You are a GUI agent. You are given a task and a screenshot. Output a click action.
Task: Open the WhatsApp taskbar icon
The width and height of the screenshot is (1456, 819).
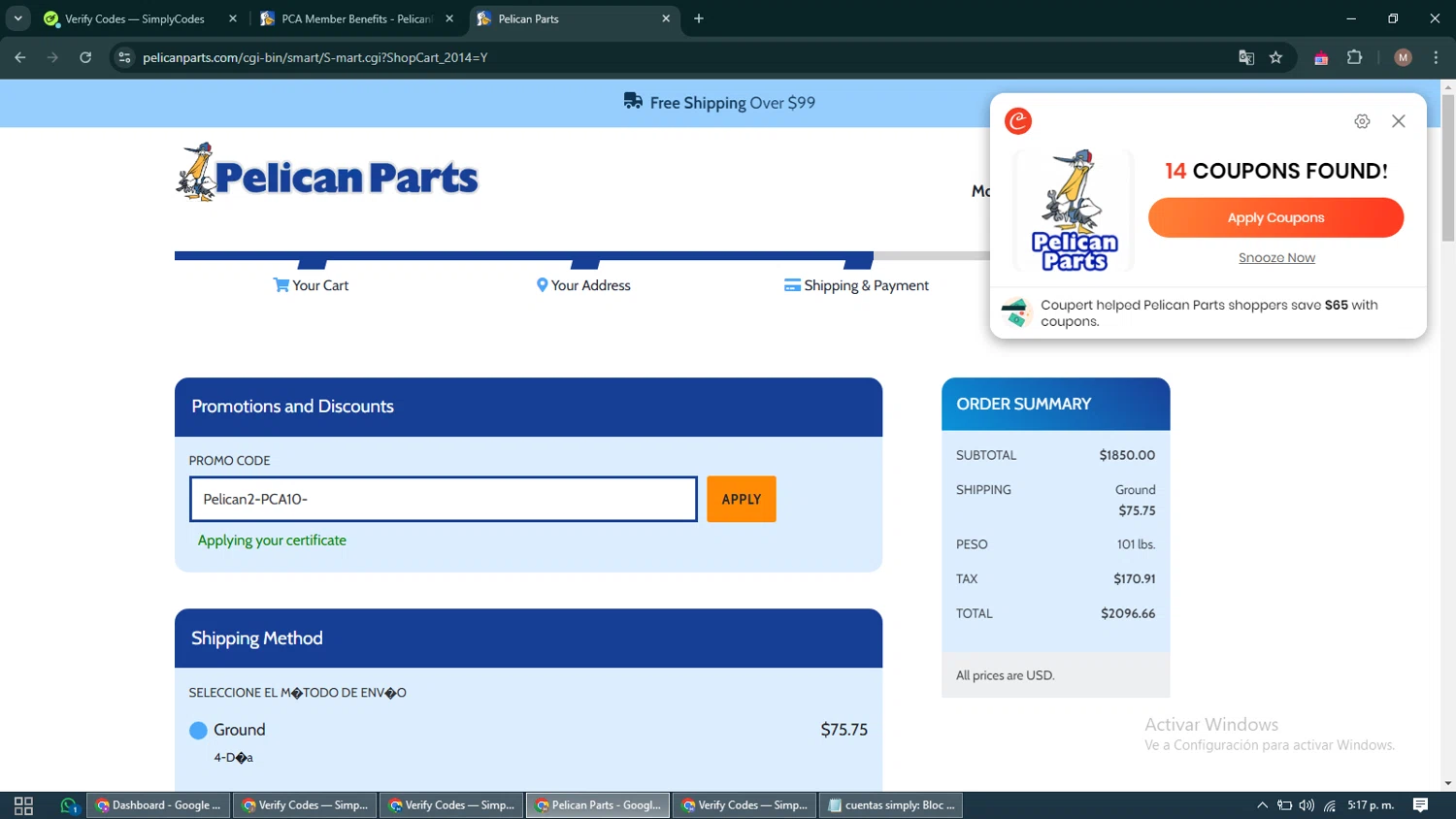69,805
